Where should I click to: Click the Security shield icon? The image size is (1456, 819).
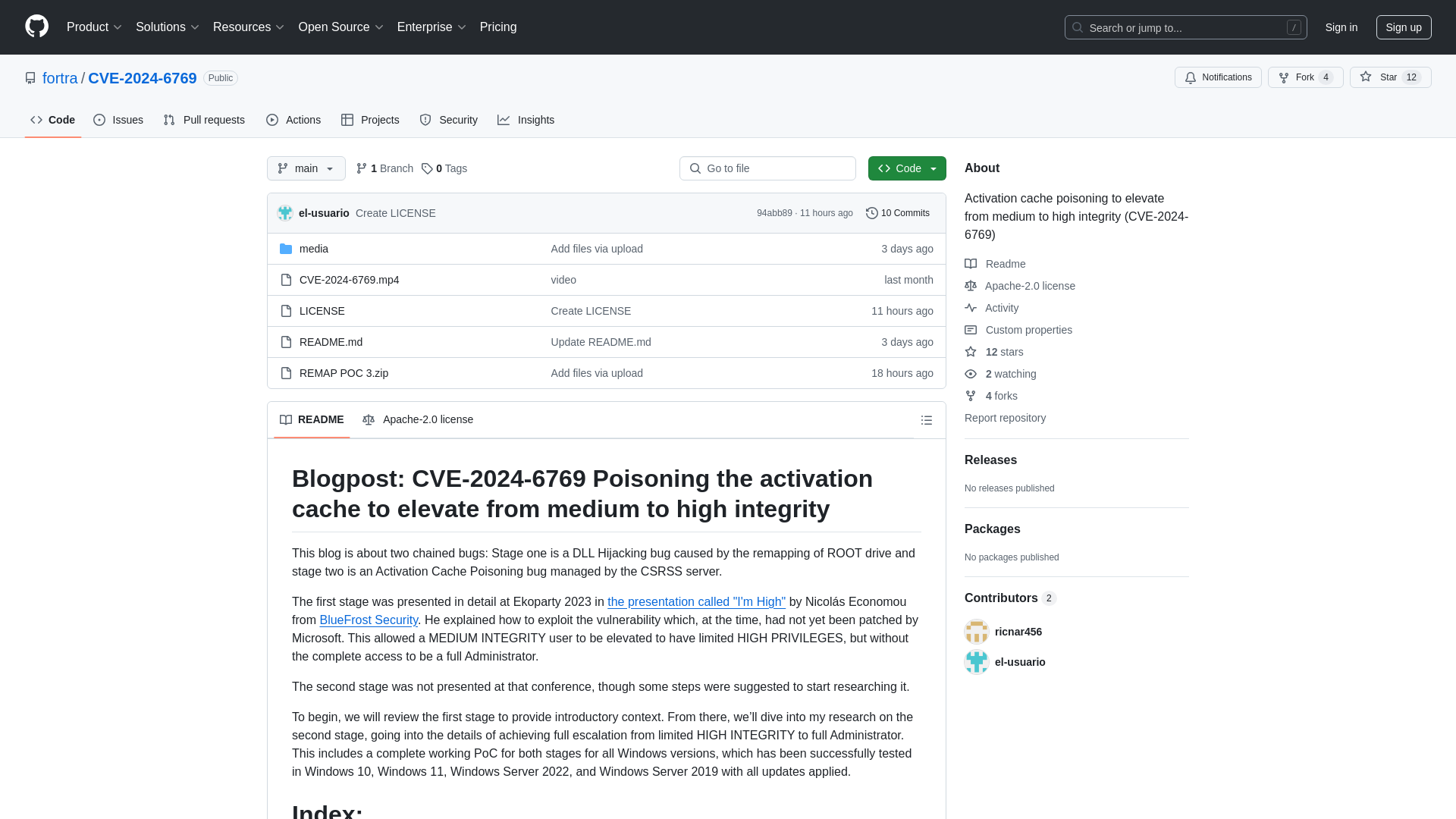pos(426,120)
